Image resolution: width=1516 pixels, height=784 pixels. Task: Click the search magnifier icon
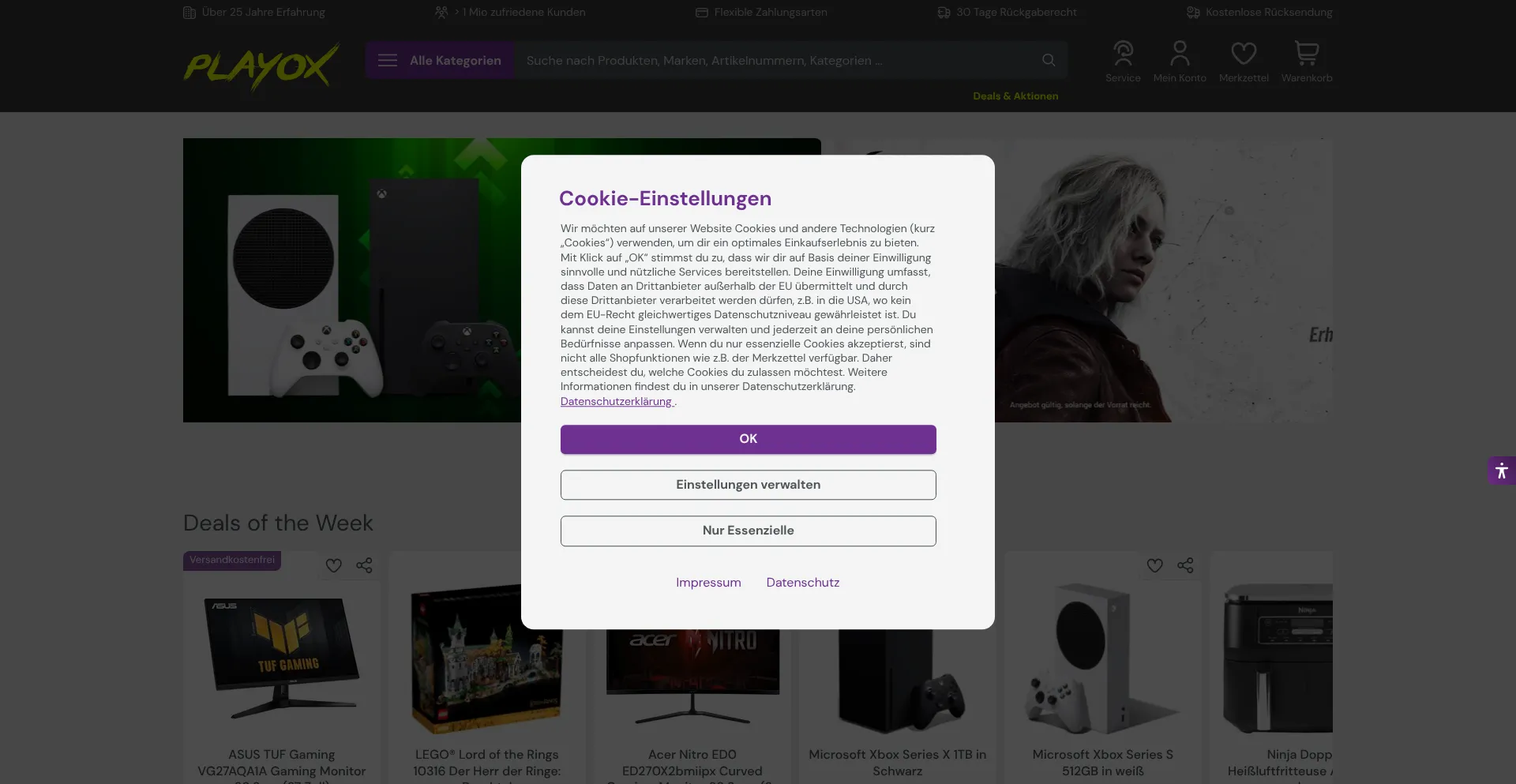click(x=1049, y=61)
